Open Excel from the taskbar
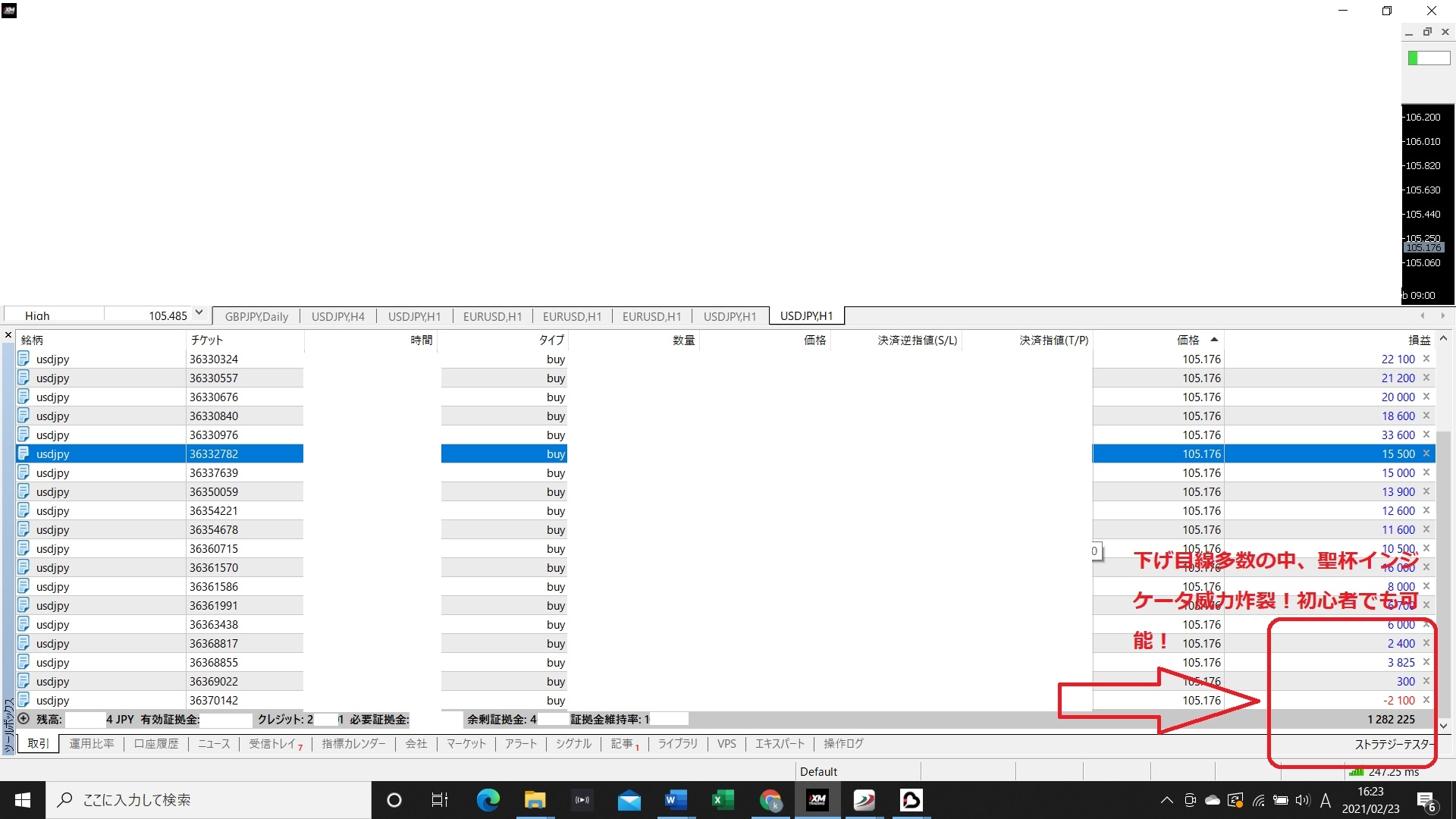1456x819 pixels. click(723, 800)
